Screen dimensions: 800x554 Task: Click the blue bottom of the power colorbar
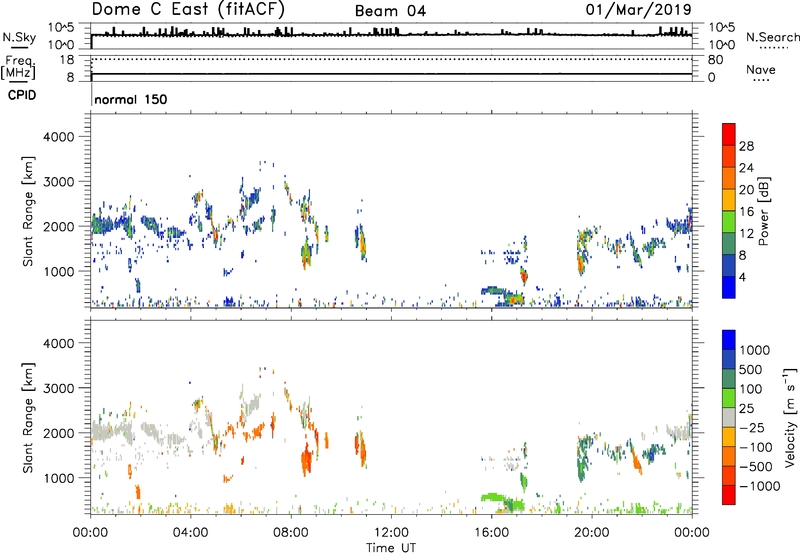(729, 287)
